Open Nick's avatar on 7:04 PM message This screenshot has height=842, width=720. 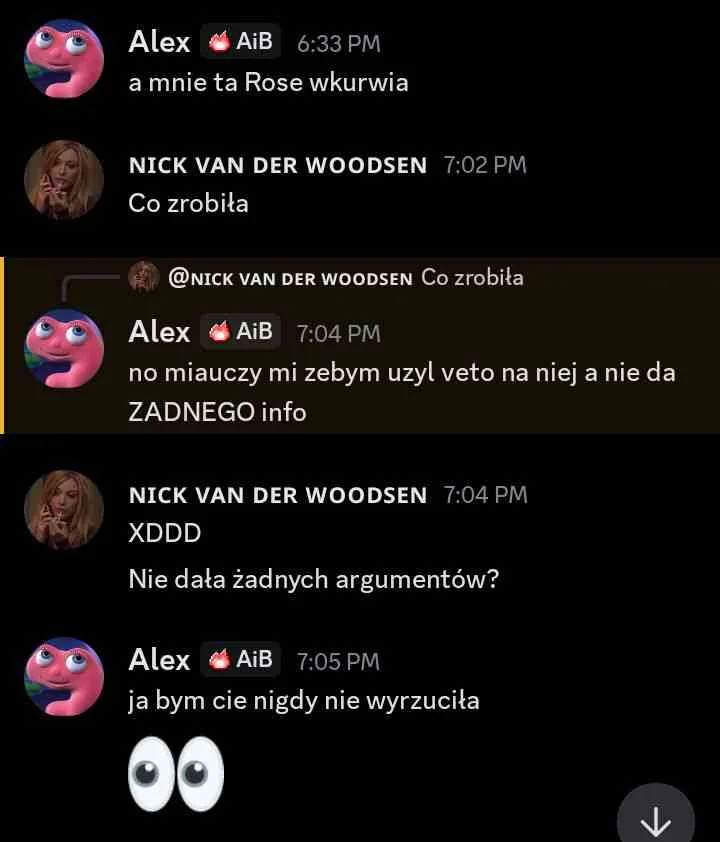click(64, 510)
